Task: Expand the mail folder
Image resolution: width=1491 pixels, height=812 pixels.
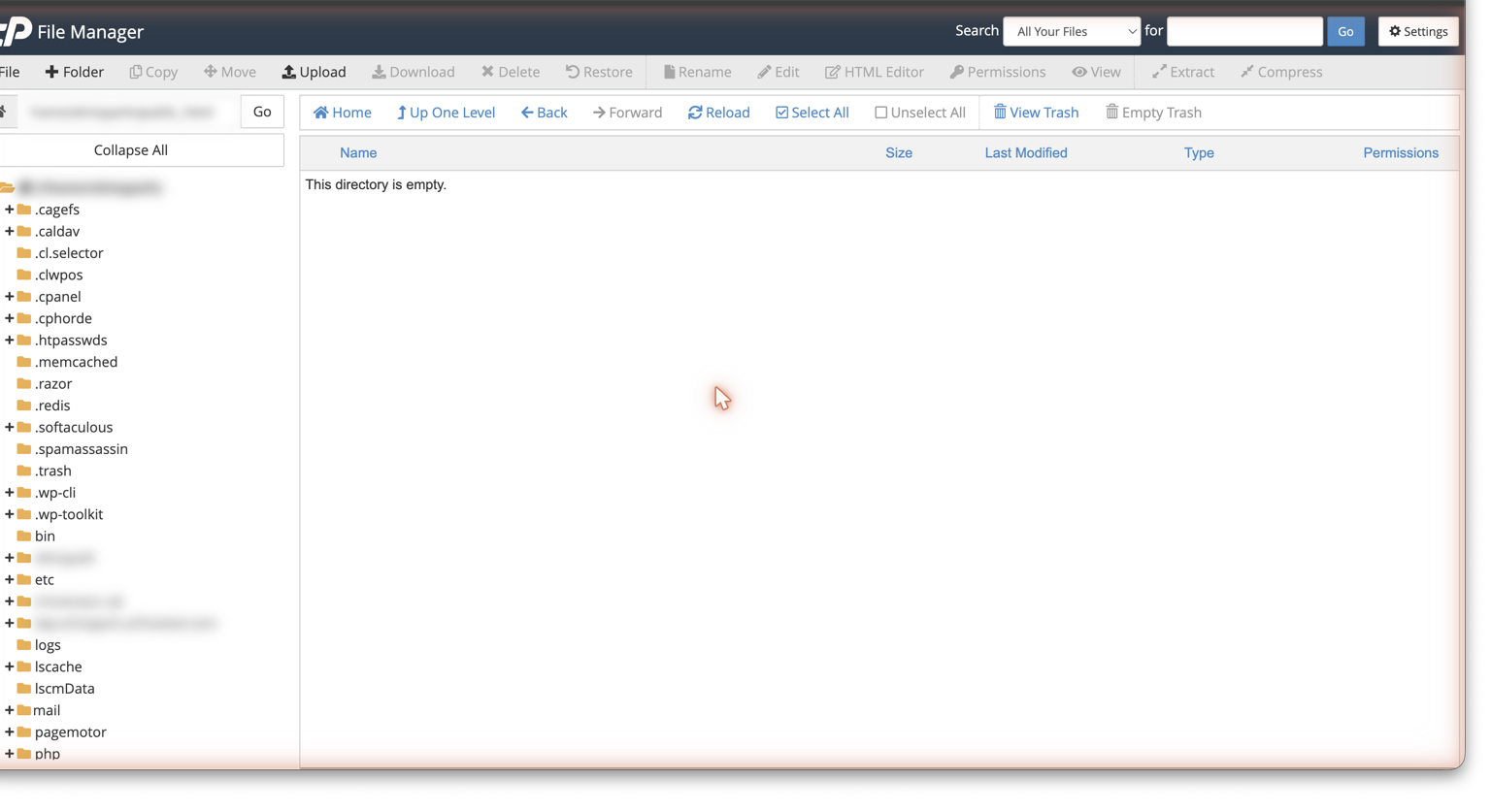Action: coord(10,710)
